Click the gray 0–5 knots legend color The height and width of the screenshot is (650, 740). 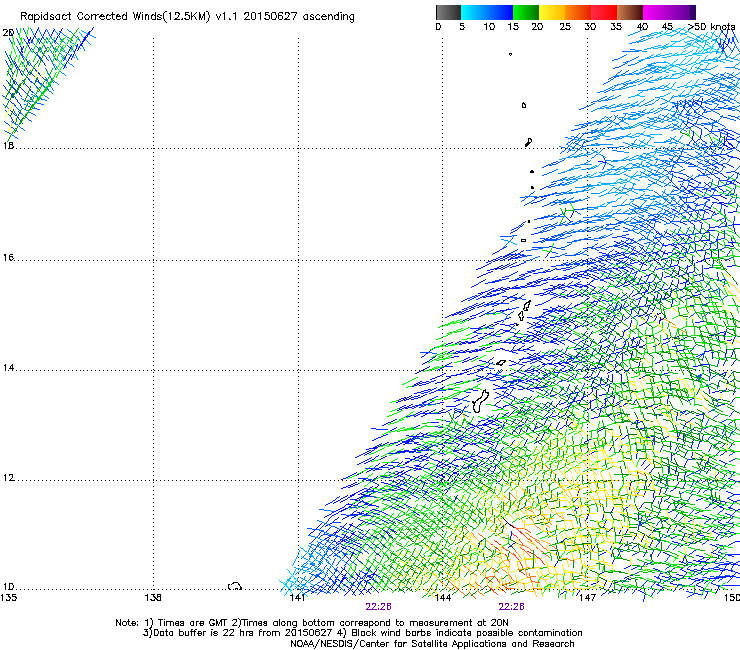point(448,12)
